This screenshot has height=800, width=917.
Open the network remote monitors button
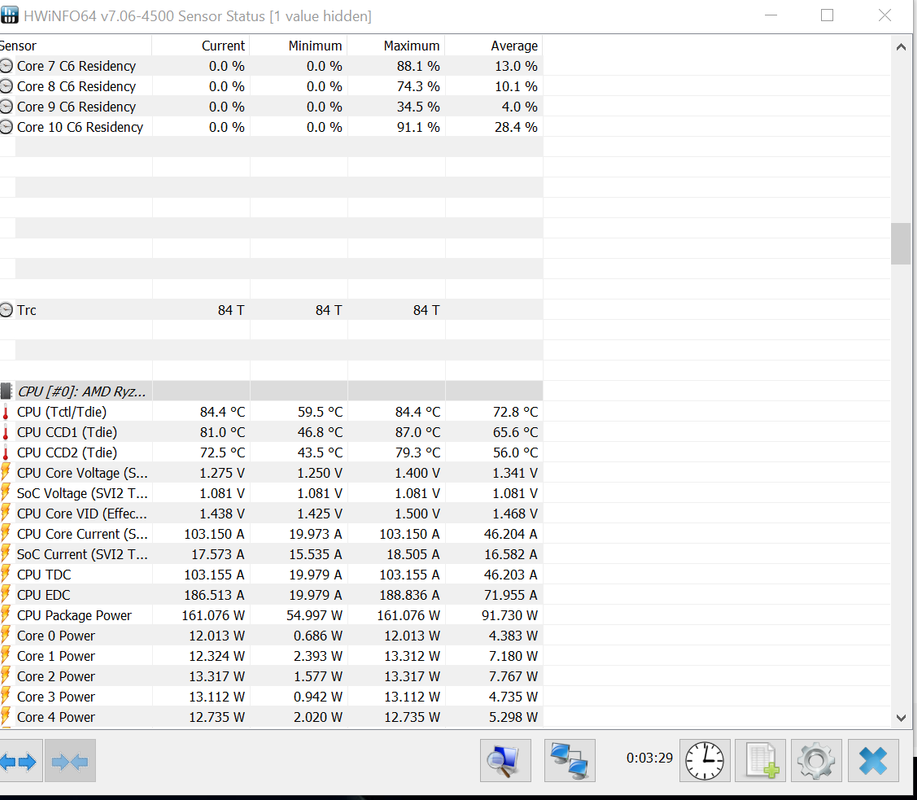coord(570,761)
